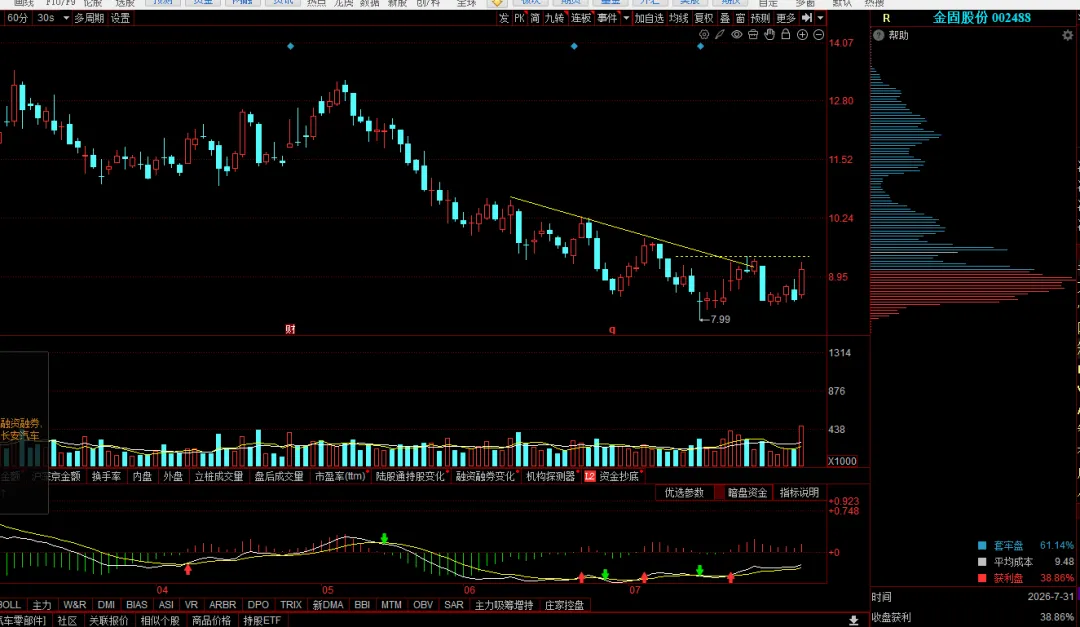
Task: Click the download arrow icon at the bottom right
Action: (853, 621)
